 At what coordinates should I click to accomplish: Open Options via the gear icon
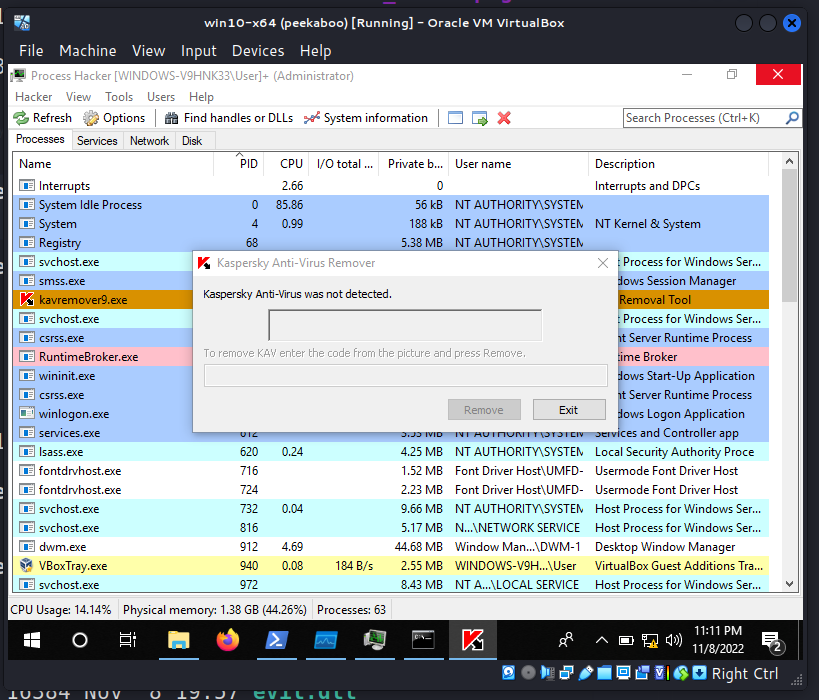[91, 118]
